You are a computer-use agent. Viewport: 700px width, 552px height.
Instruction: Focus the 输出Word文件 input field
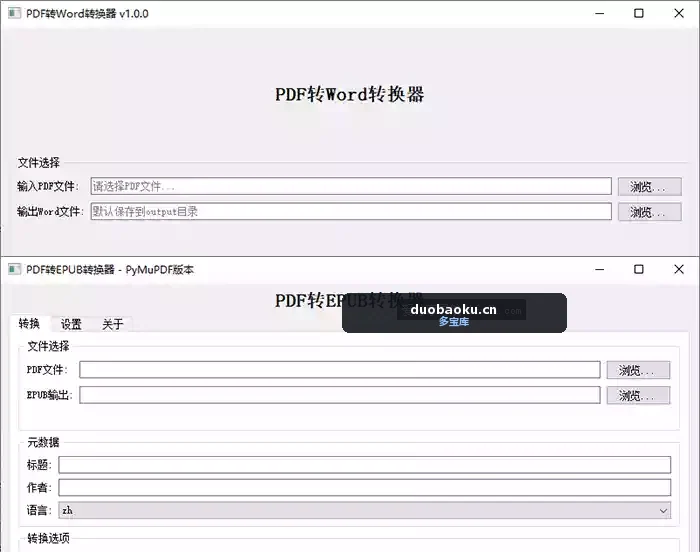tap(351, 211)
